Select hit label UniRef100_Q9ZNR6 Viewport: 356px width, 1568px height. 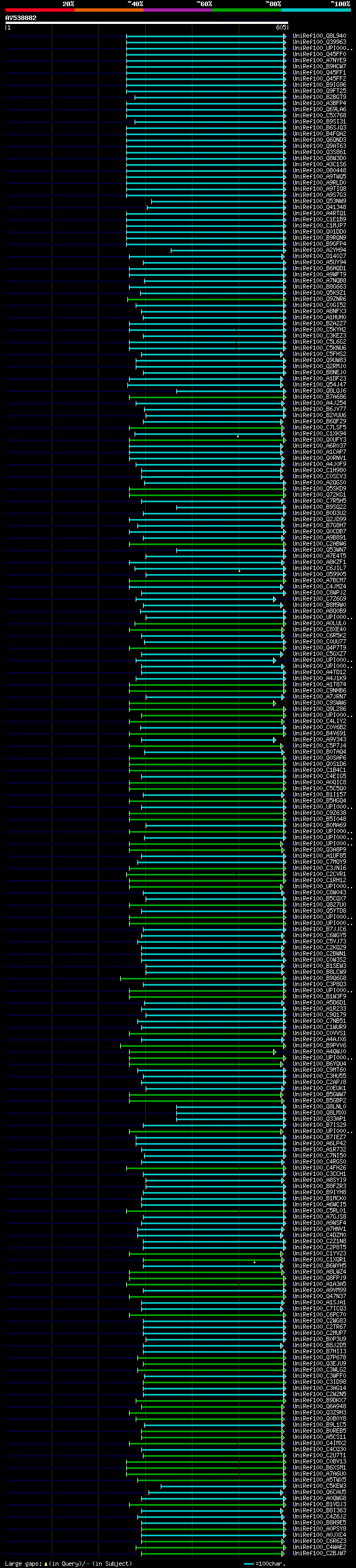pos(319,299)
